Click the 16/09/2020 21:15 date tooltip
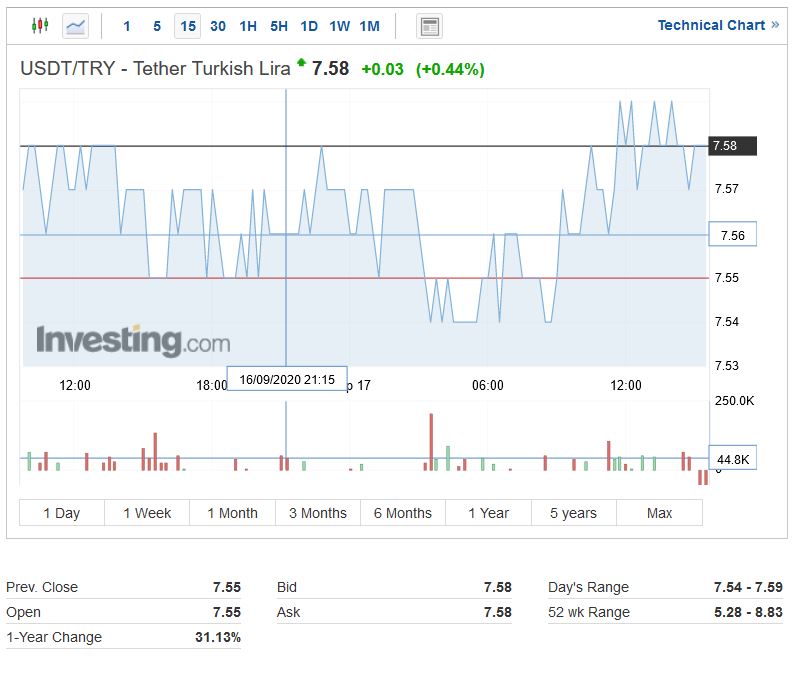795x675 pixels. click(x=287, y=379)
